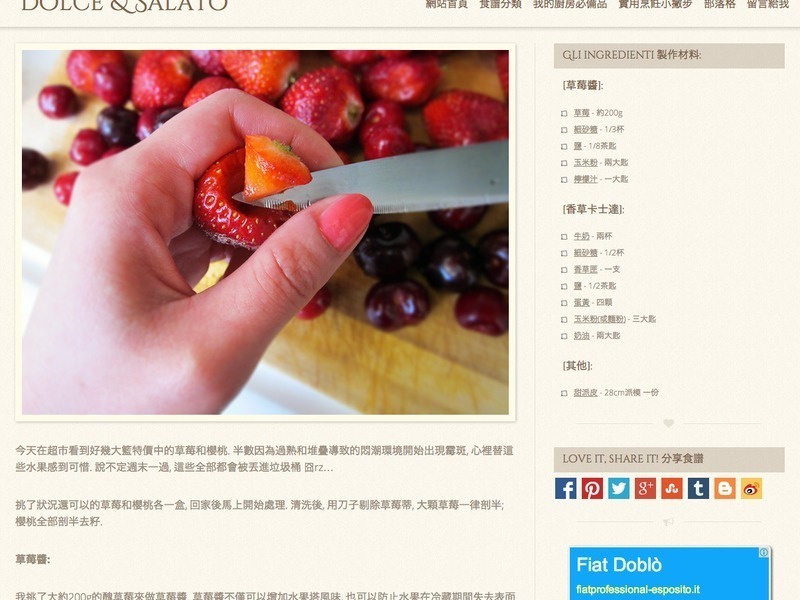Open the 部落格 menu item

click(719, 4)
